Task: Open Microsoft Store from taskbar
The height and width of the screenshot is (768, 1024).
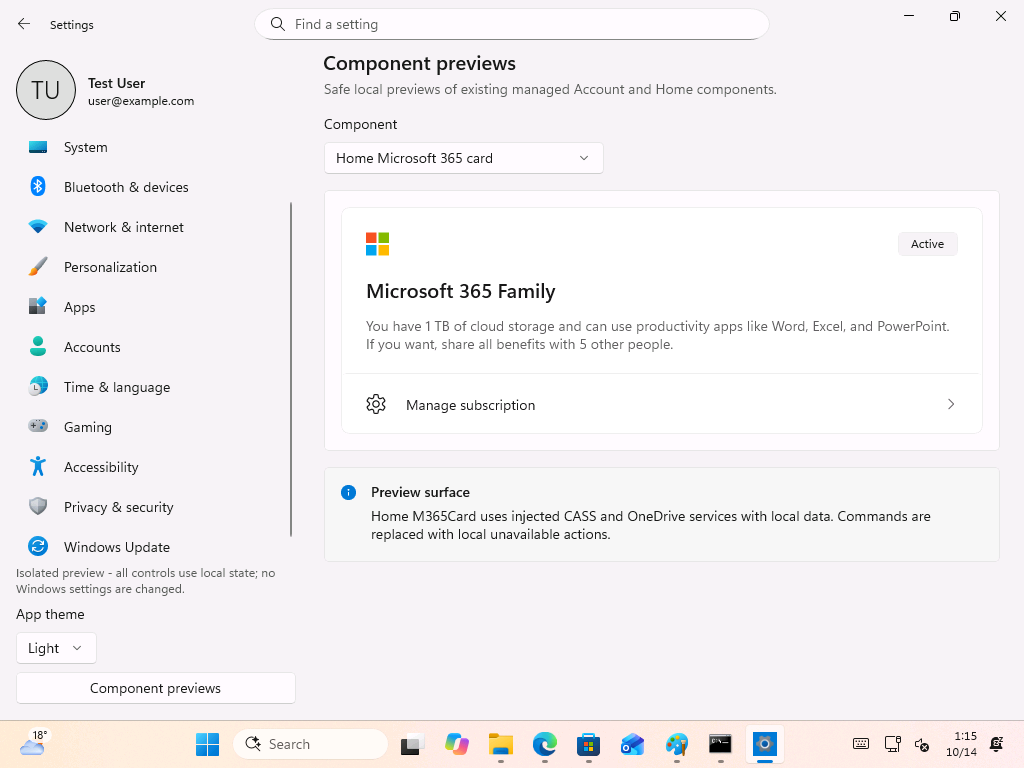Action: click(x=588, y=744)
